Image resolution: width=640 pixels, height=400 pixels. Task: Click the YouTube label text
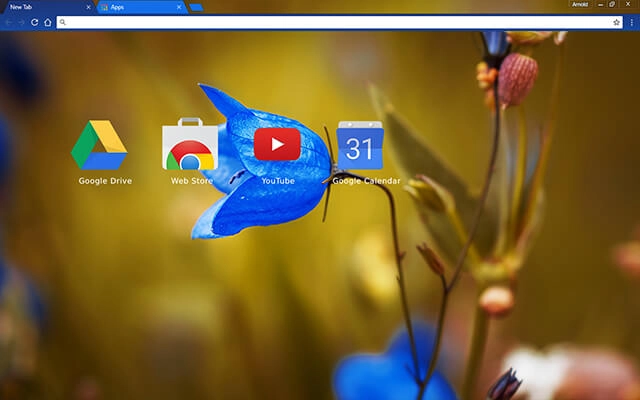(278, 181)
